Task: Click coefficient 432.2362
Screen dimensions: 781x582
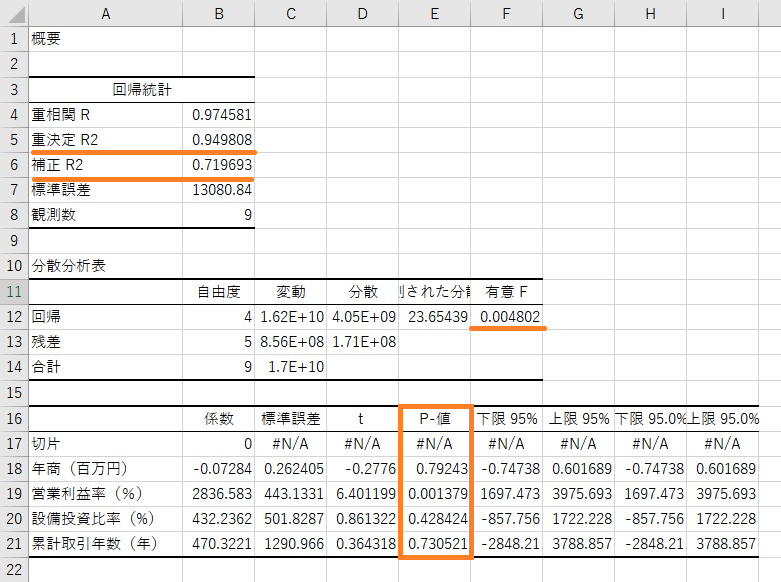Action: click(x=222, y=519)
